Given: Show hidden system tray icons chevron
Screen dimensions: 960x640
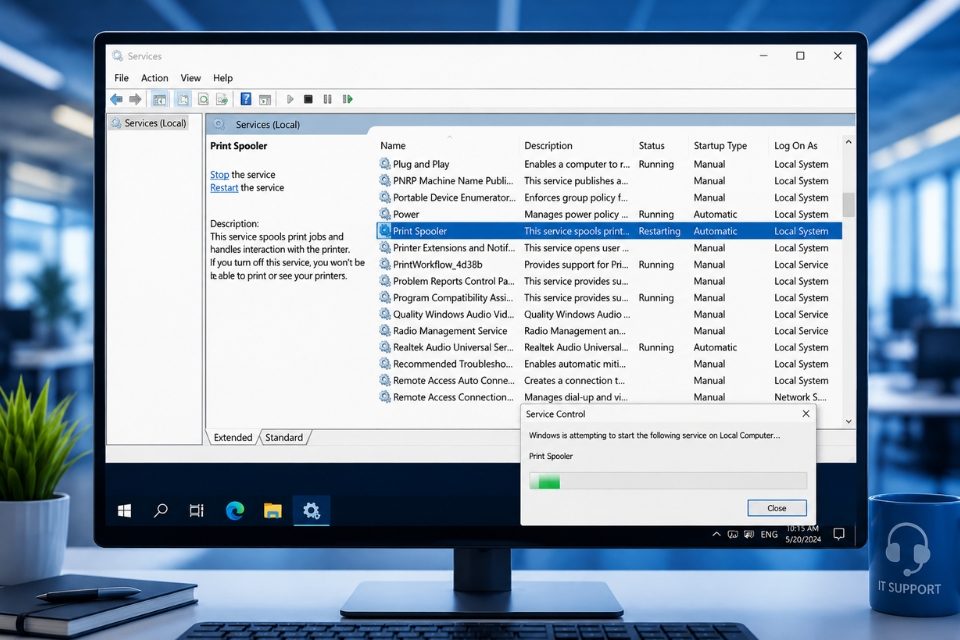Looking at the screenshot, I should (716, 534).
